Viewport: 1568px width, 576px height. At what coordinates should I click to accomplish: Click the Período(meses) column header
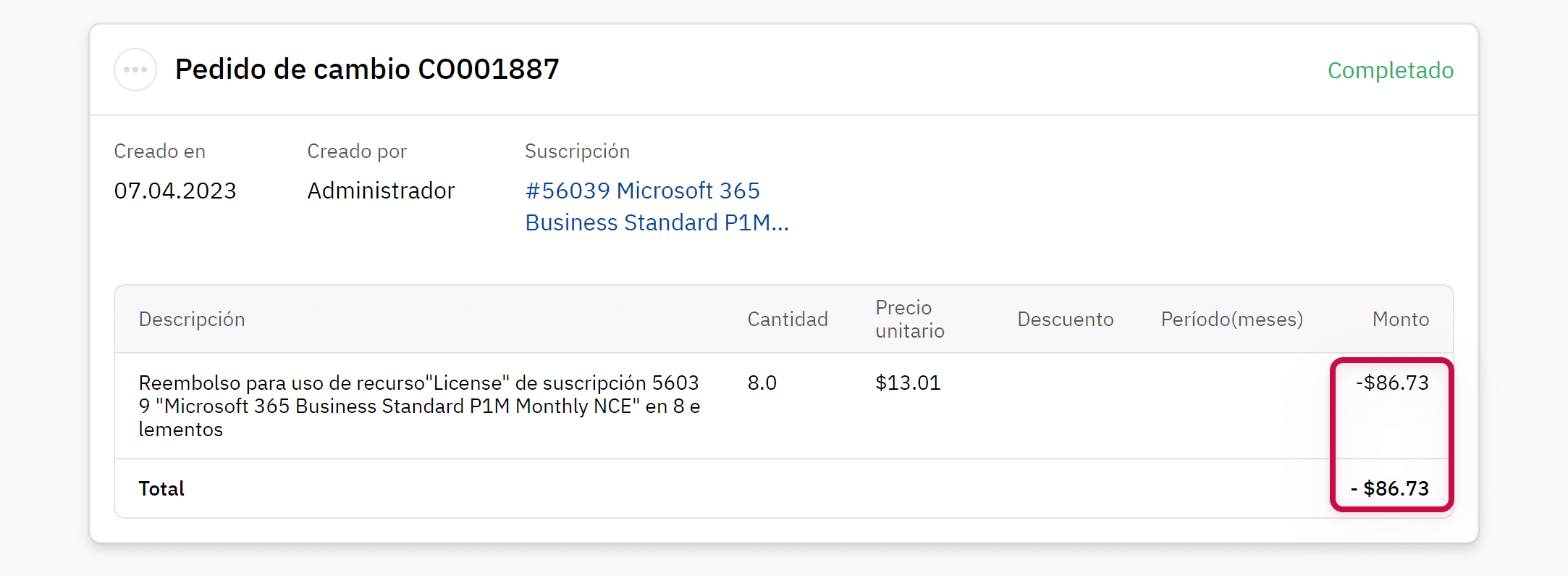(x=1231, y=320)
